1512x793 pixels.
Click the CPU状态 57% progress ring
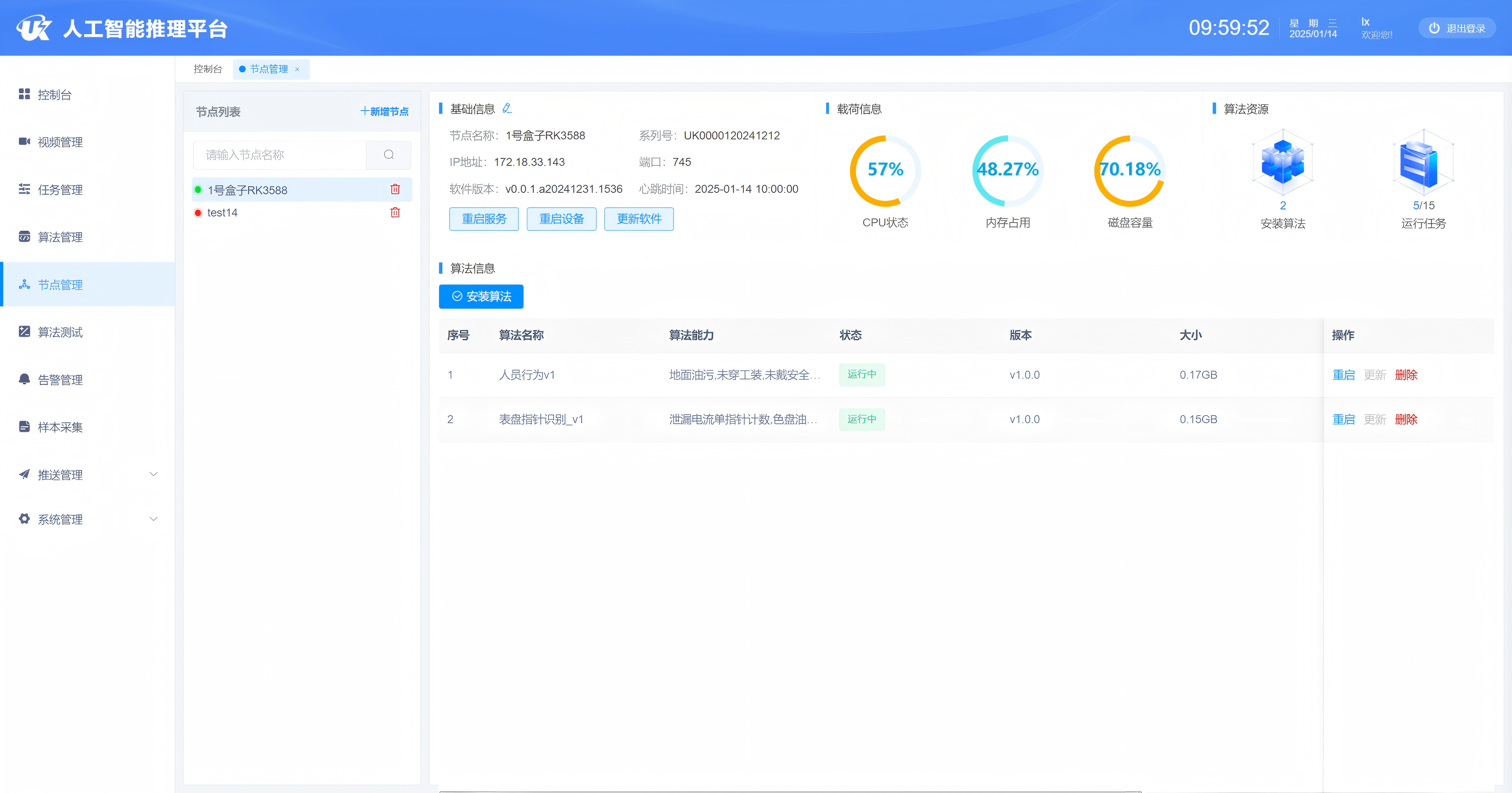tap(885, 170)
